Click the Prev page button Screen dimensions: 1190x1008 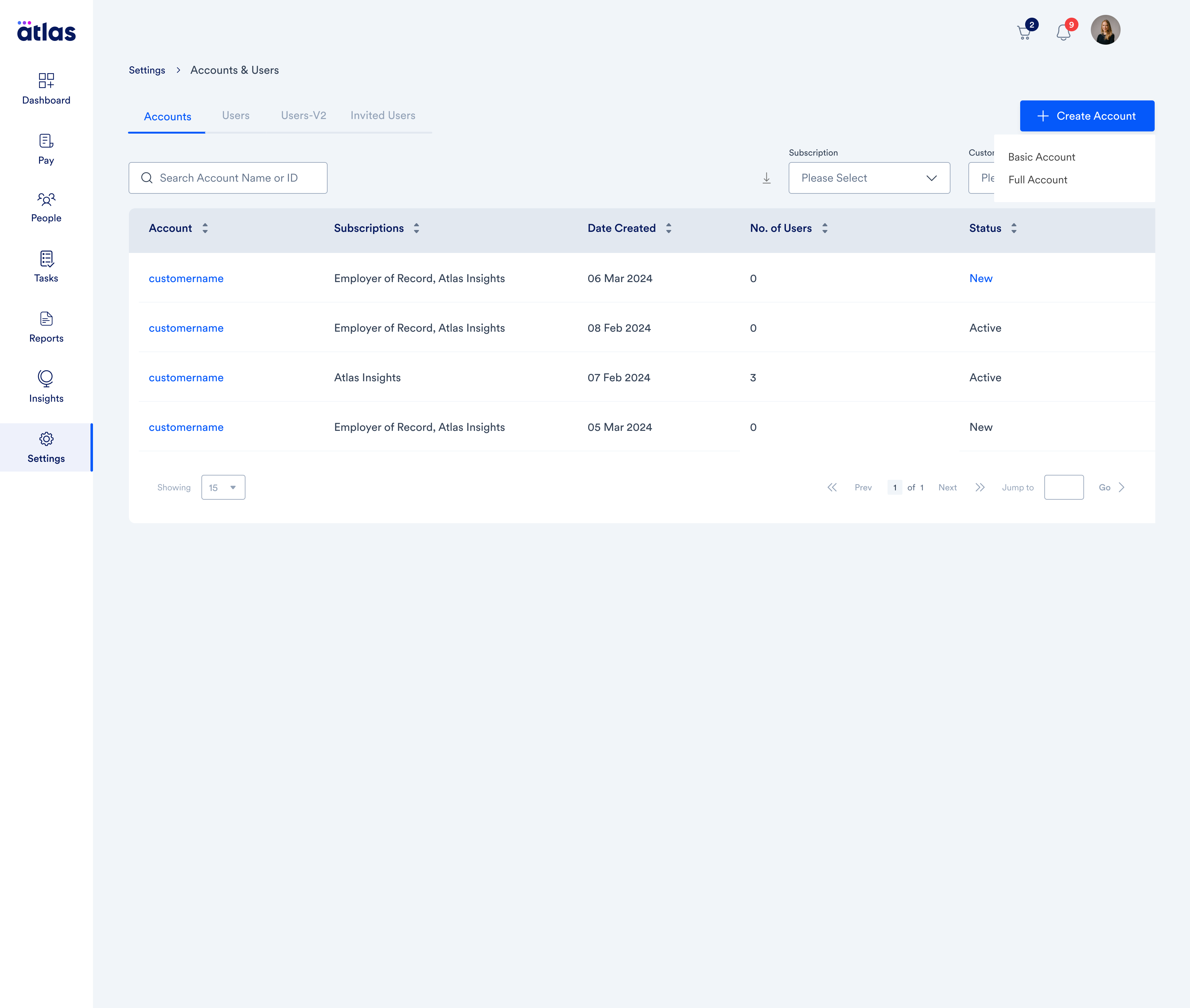(x=863, y=488)
